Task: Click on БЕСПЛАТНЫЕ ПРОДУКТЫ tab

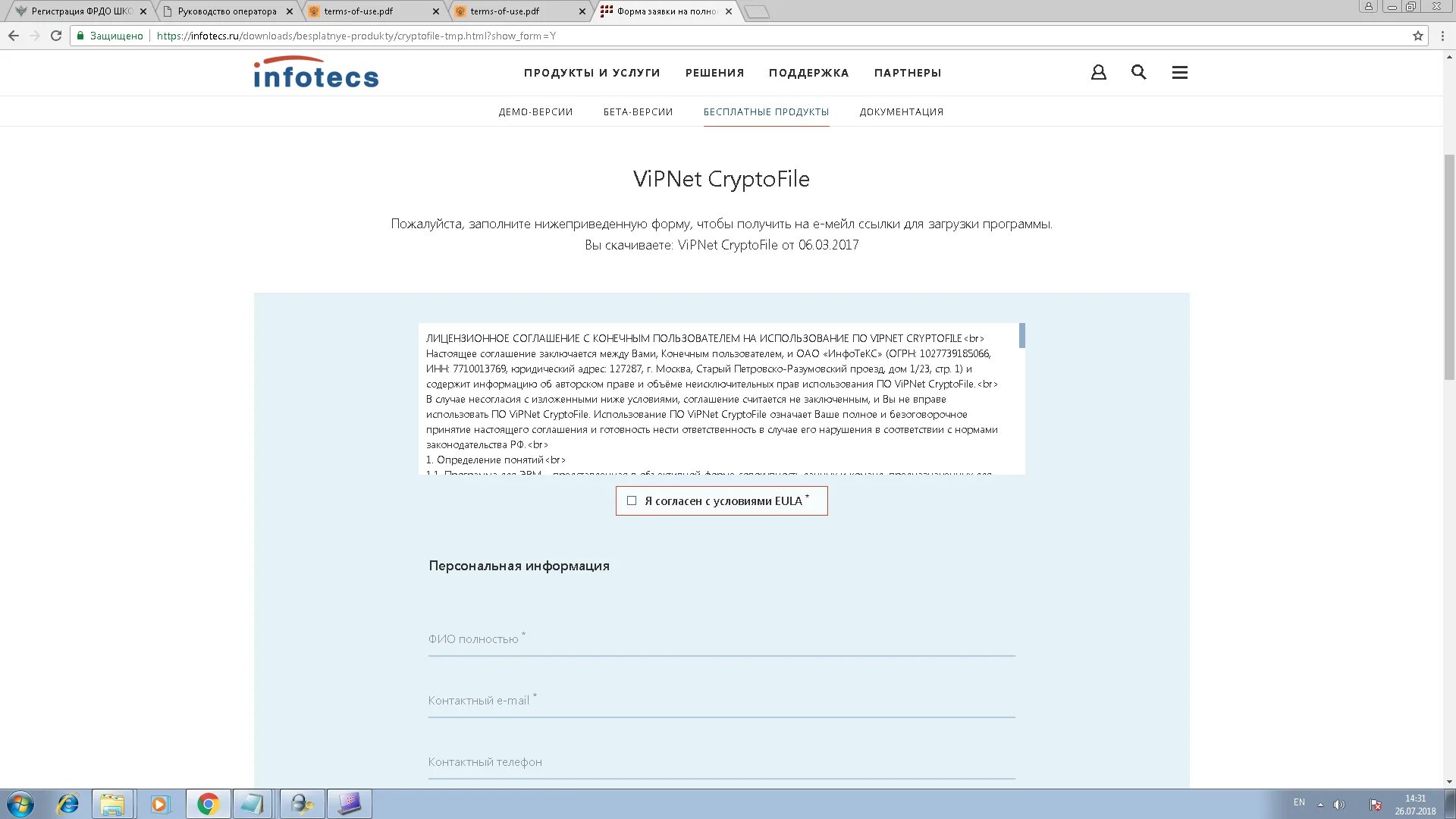Action: click(x=766, y=111)
